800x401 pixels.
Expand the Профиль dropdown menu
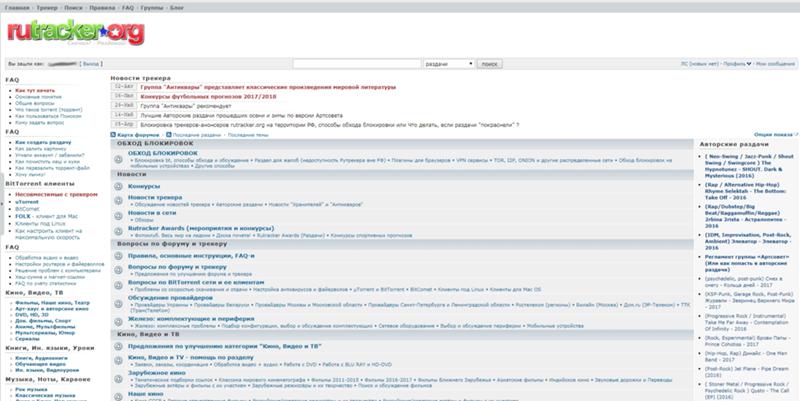(x=737, y=64)
